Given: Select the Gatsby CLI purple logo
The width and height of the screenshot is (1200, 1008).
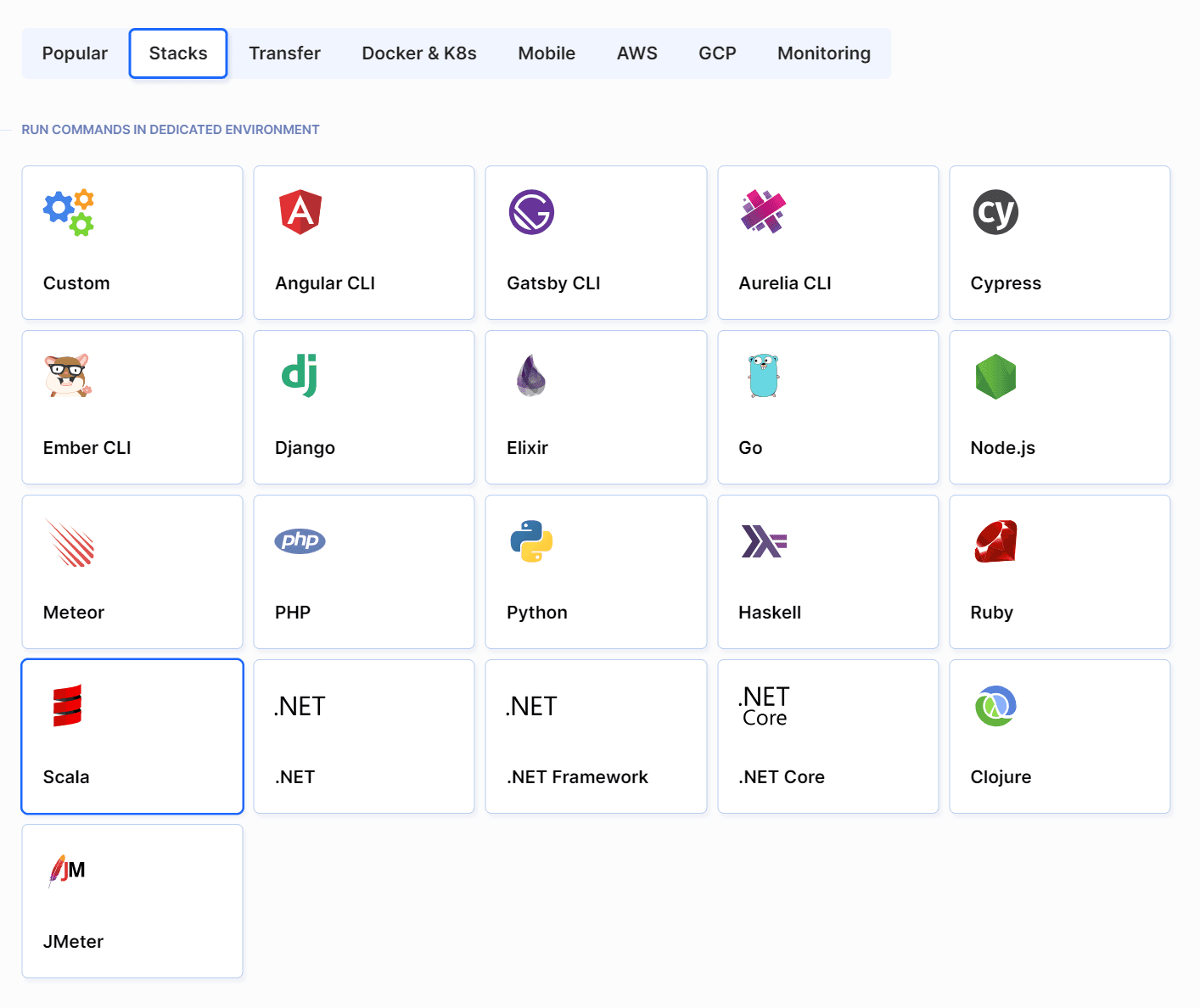Looking at the screenshot, I should click(531, 212).
